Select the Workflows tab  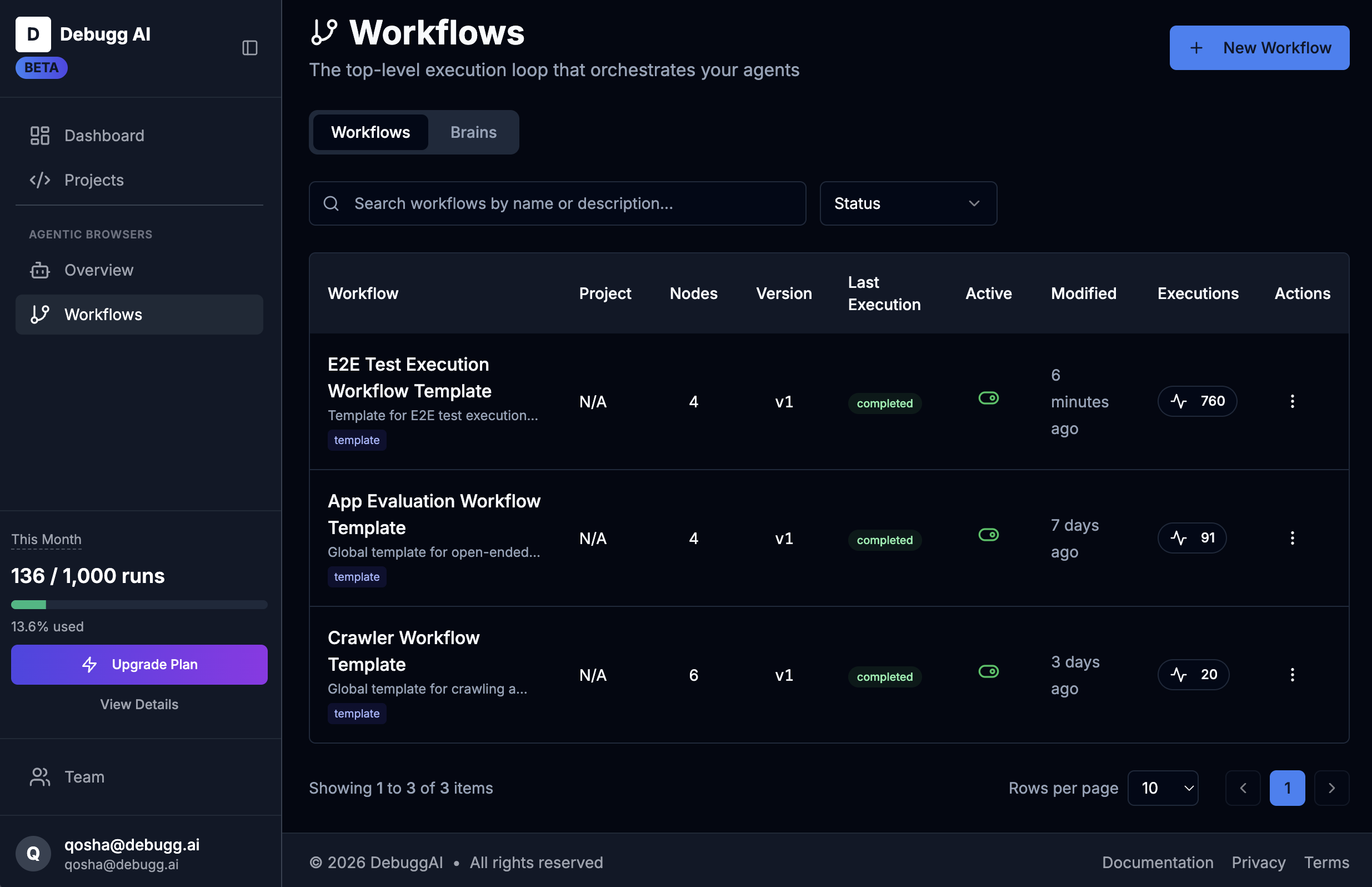[x=369, y=132]
